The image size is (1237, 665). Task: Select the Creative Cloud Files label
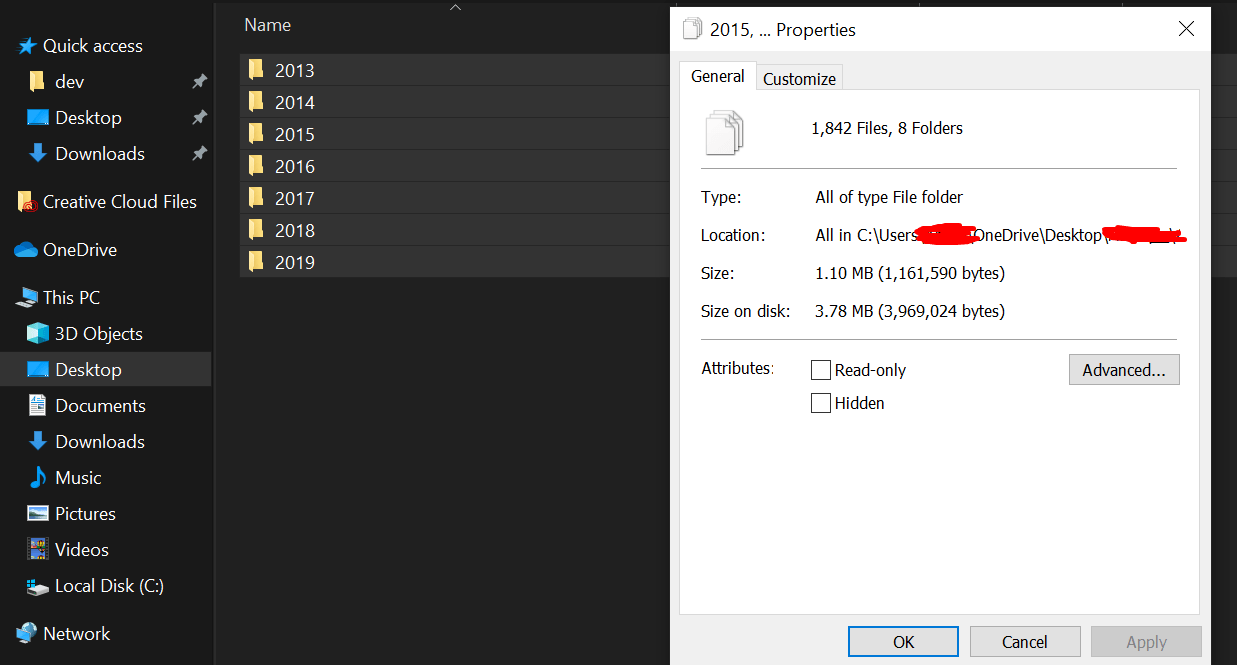click(120, 202)
